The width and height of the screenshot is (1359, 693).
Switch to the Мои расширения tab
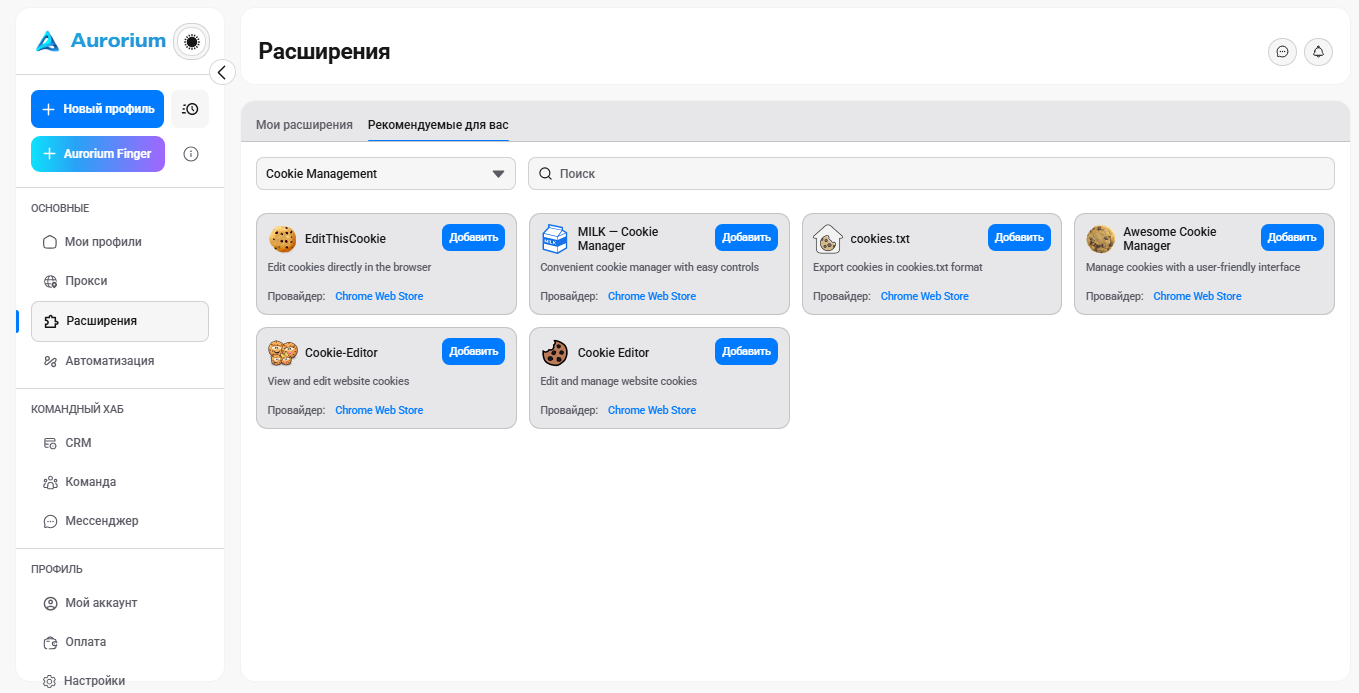pyautogui.click(x=304, y=125)
